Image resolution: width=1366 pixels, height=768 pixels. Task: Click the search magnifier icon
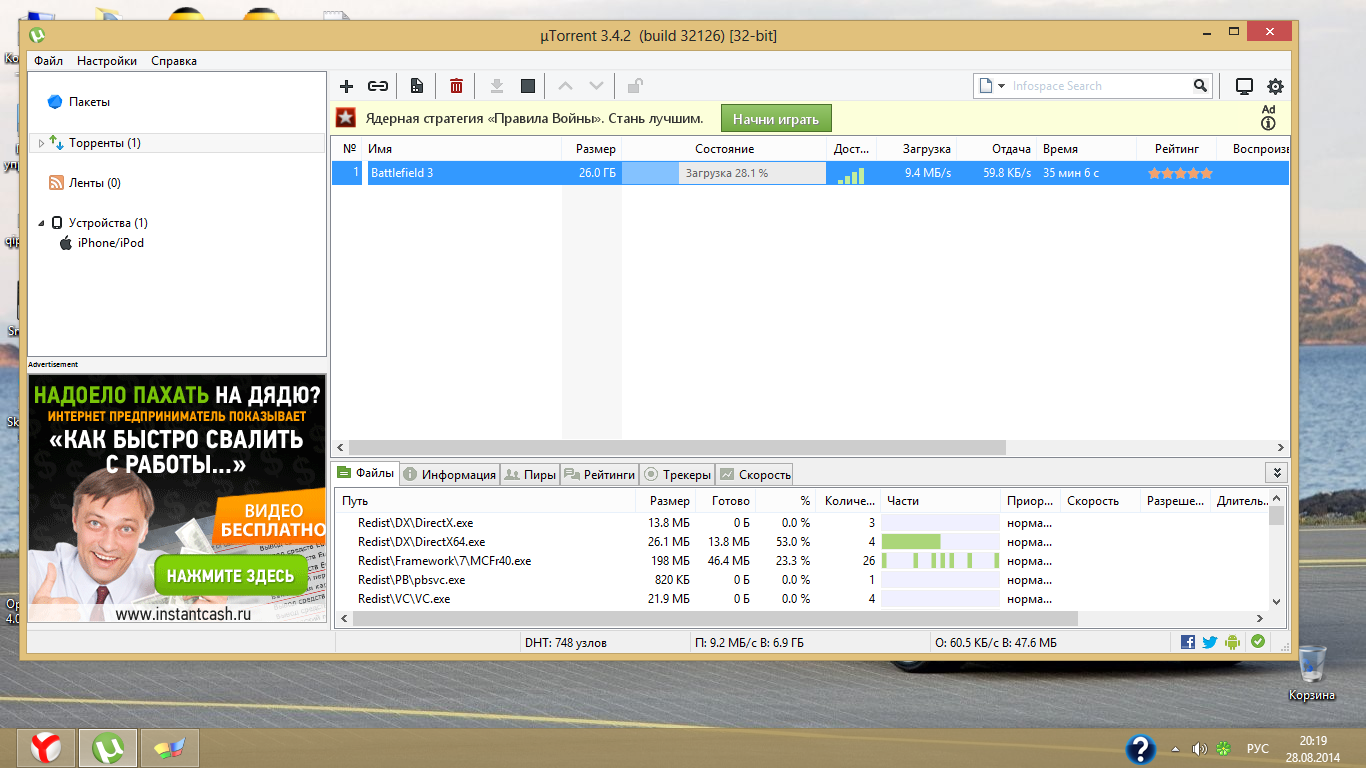click(1200, 86)
